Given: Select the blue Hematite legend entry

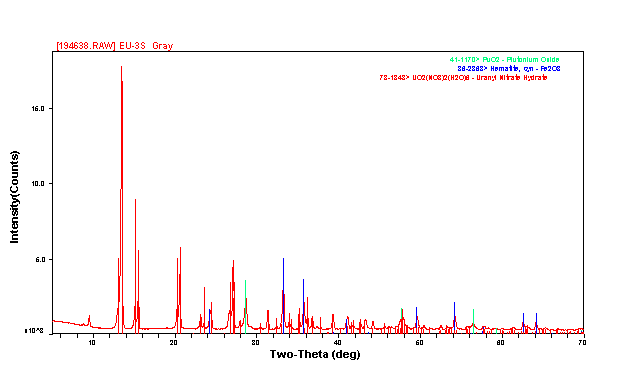Looking at the screenshot, I should 509,69.
